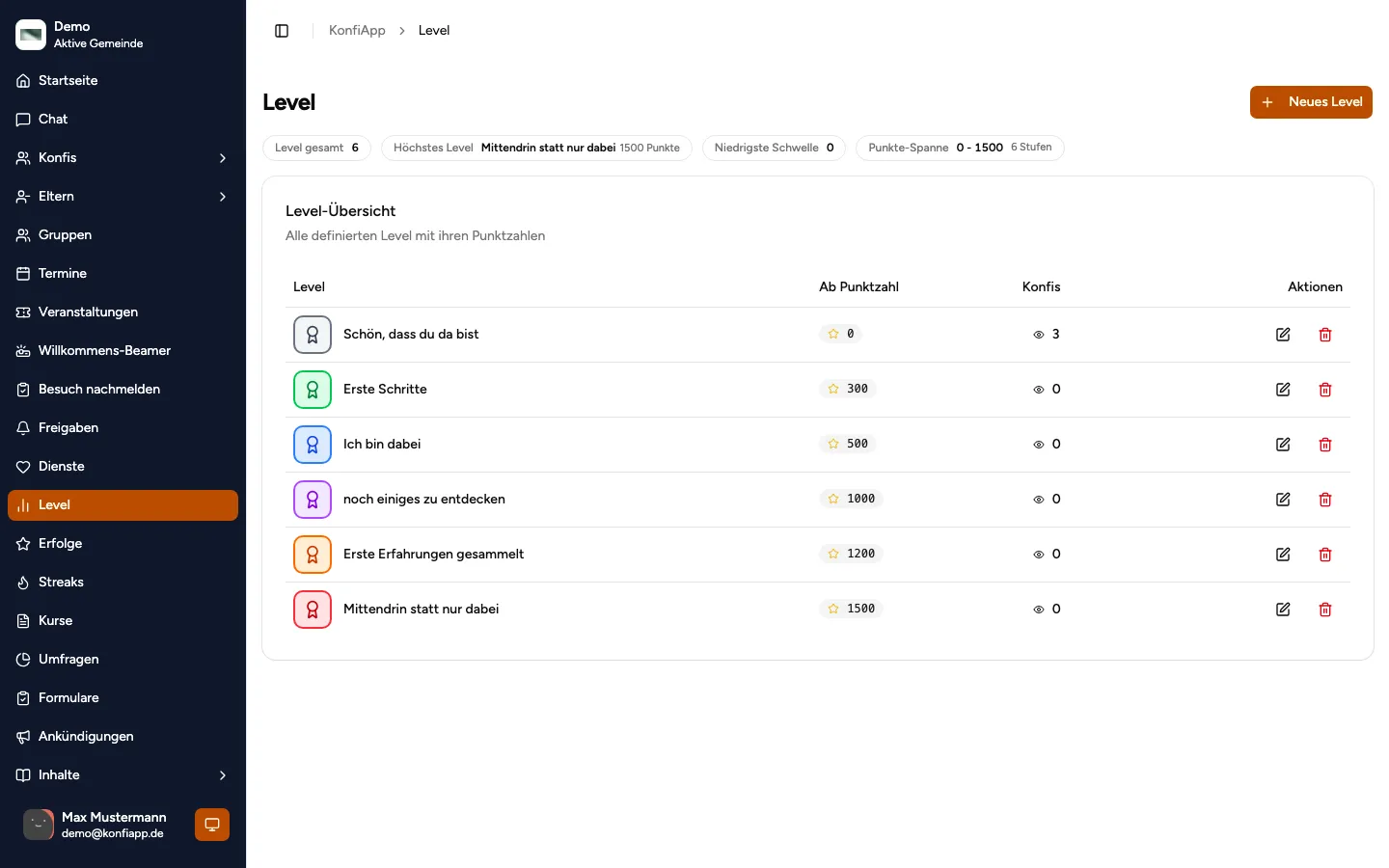Go to the Erfolge page
Viewport: 1389px width, 868px height.
(123, 544)
